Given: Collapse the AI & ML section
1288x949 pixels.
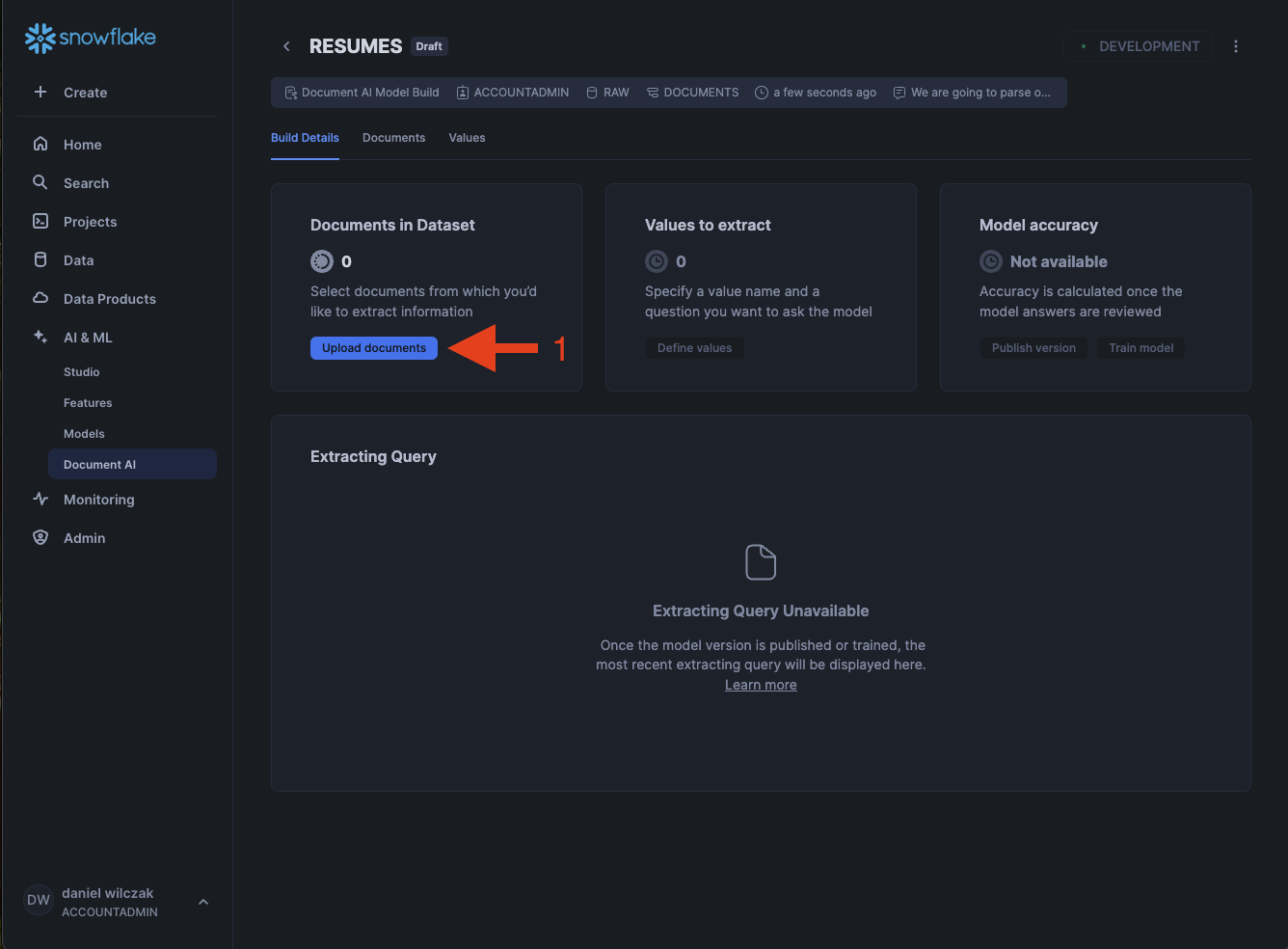Looking at the screenshot, I should (x=87, y=338).
